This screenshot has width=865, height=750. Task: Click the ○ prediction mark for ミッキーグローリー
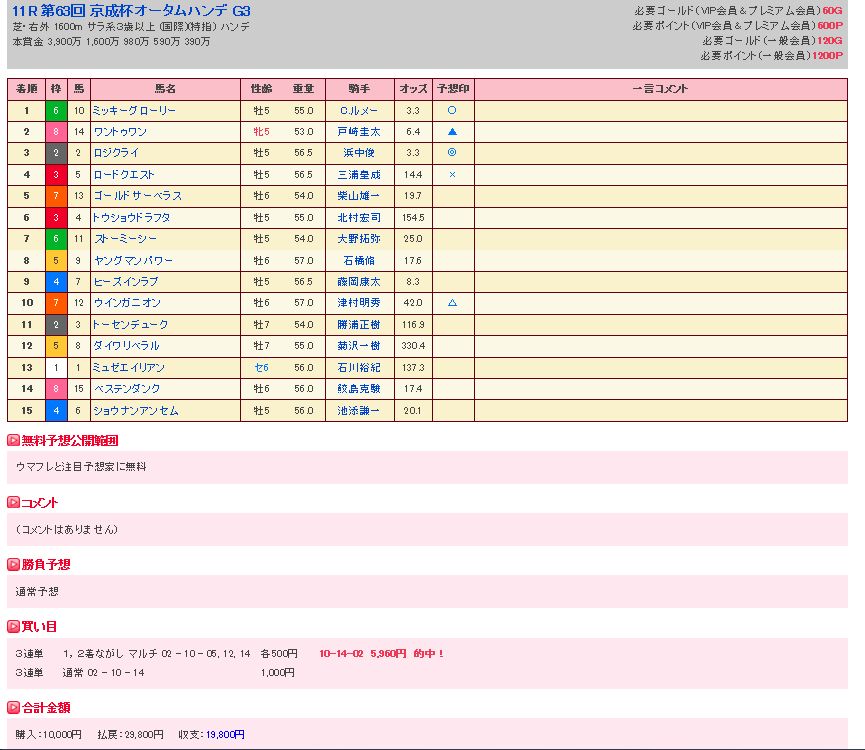pos(452,110)
